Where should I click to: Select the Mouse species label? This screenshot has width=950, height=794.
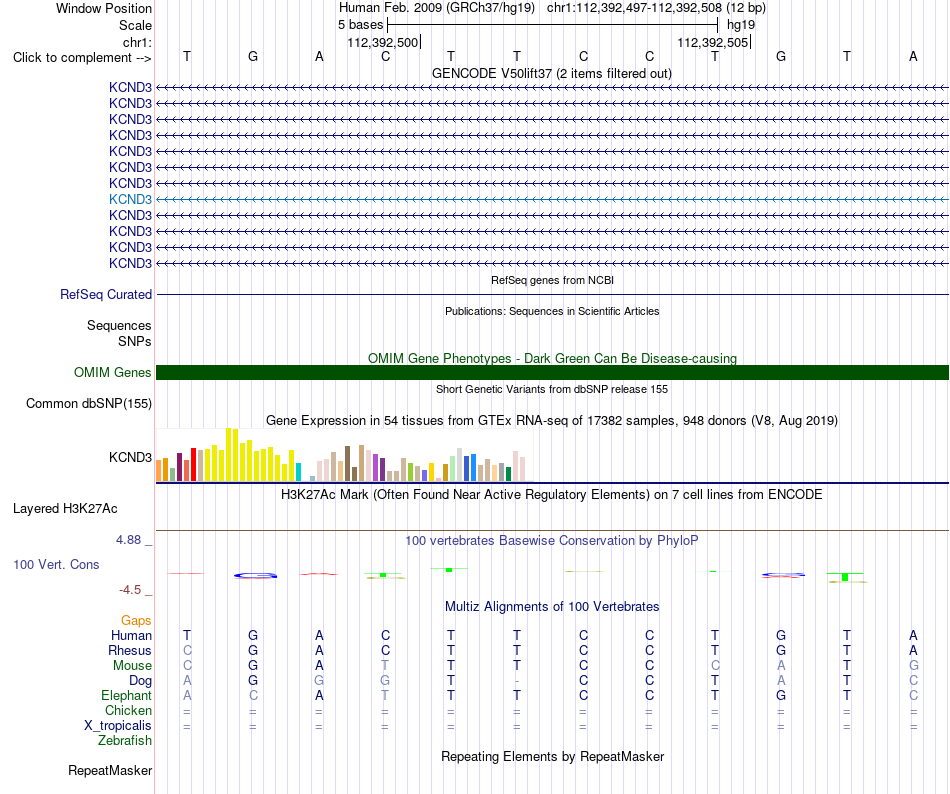tap(132, 666)
